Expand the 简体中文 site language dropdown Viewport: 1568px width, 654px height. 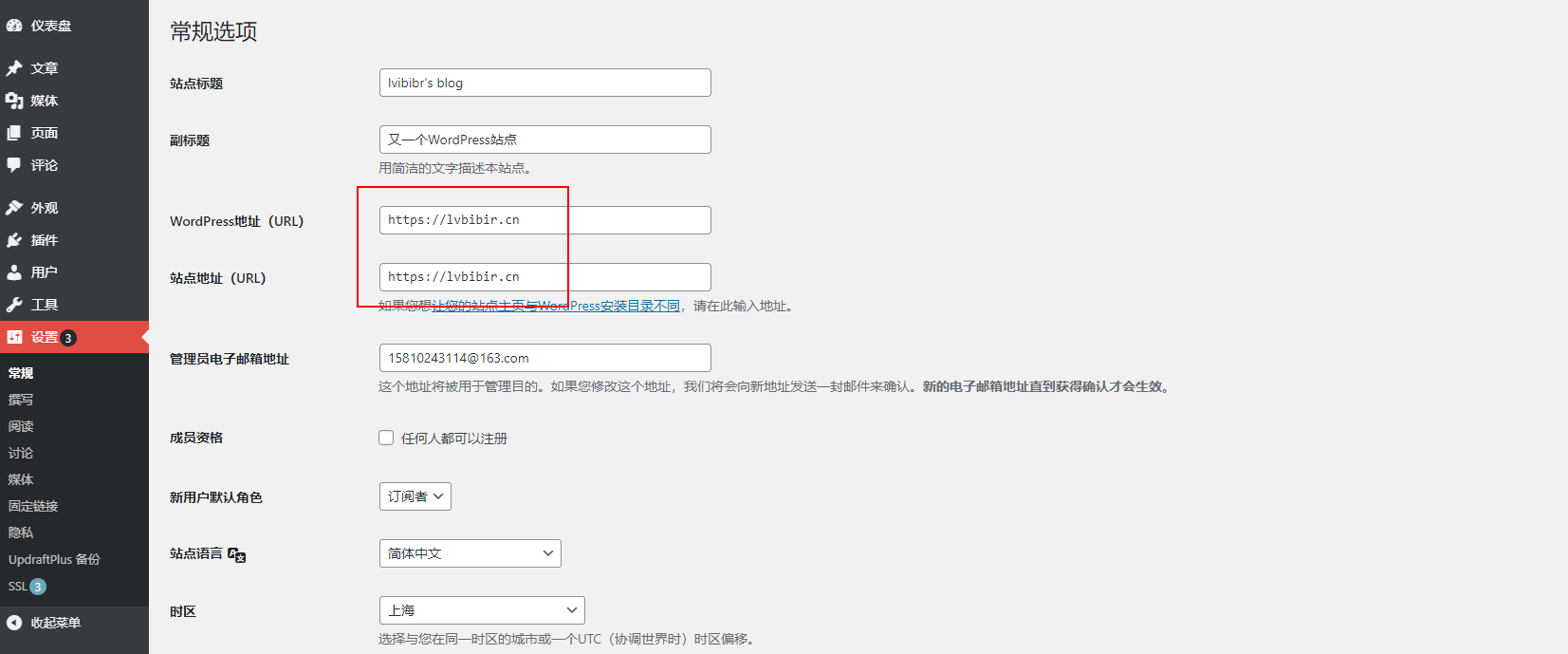click(x=470, y=553)
